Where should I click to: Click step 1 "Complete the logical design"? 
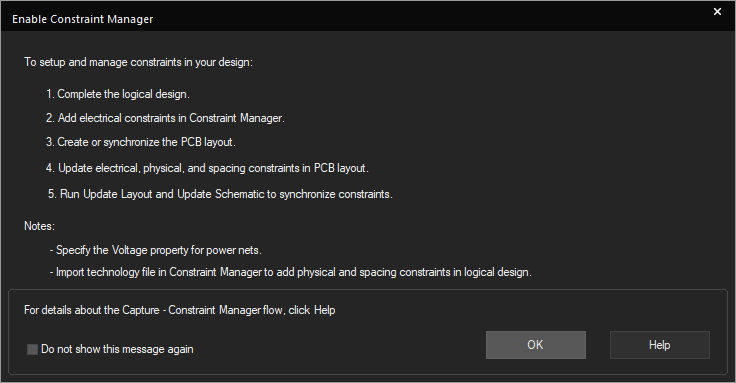(118, 94)
